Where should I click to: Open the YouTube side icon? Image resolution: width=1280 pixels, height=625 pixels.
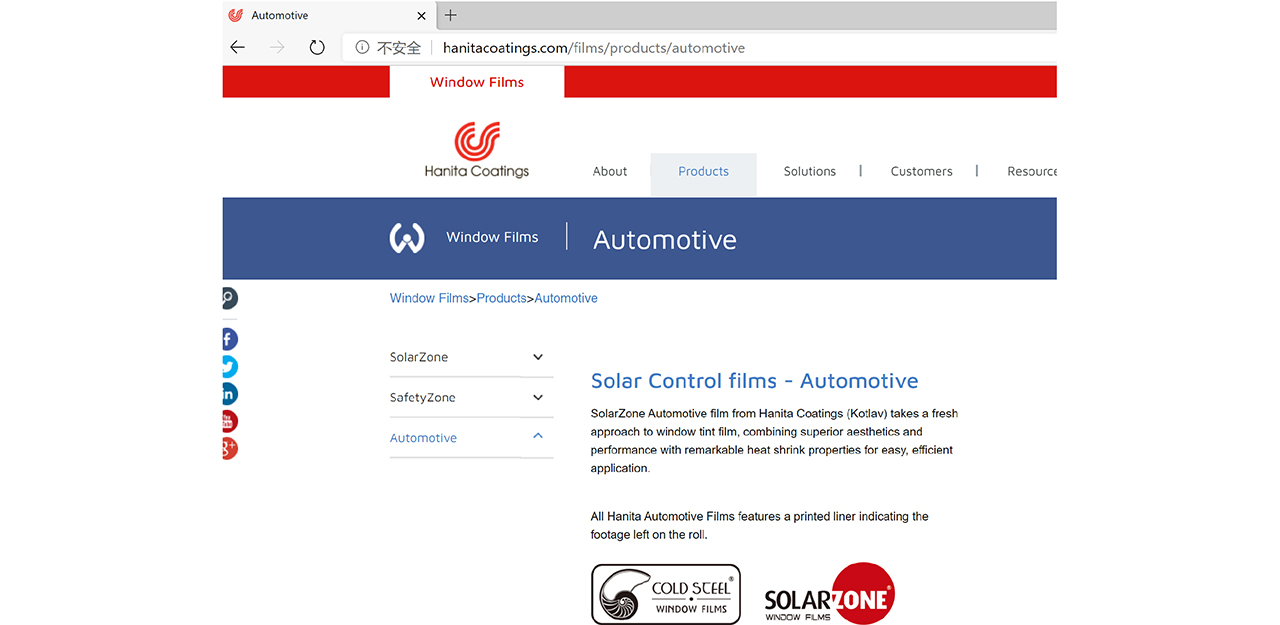pyautogui.click(x=229, y=421)
